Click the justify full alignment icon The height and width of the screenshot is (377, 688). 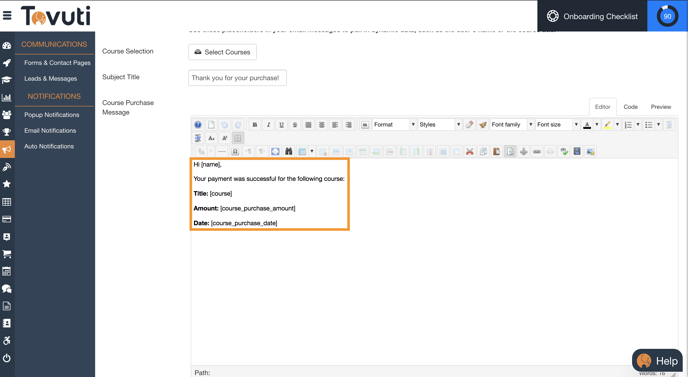coord(308,125)
